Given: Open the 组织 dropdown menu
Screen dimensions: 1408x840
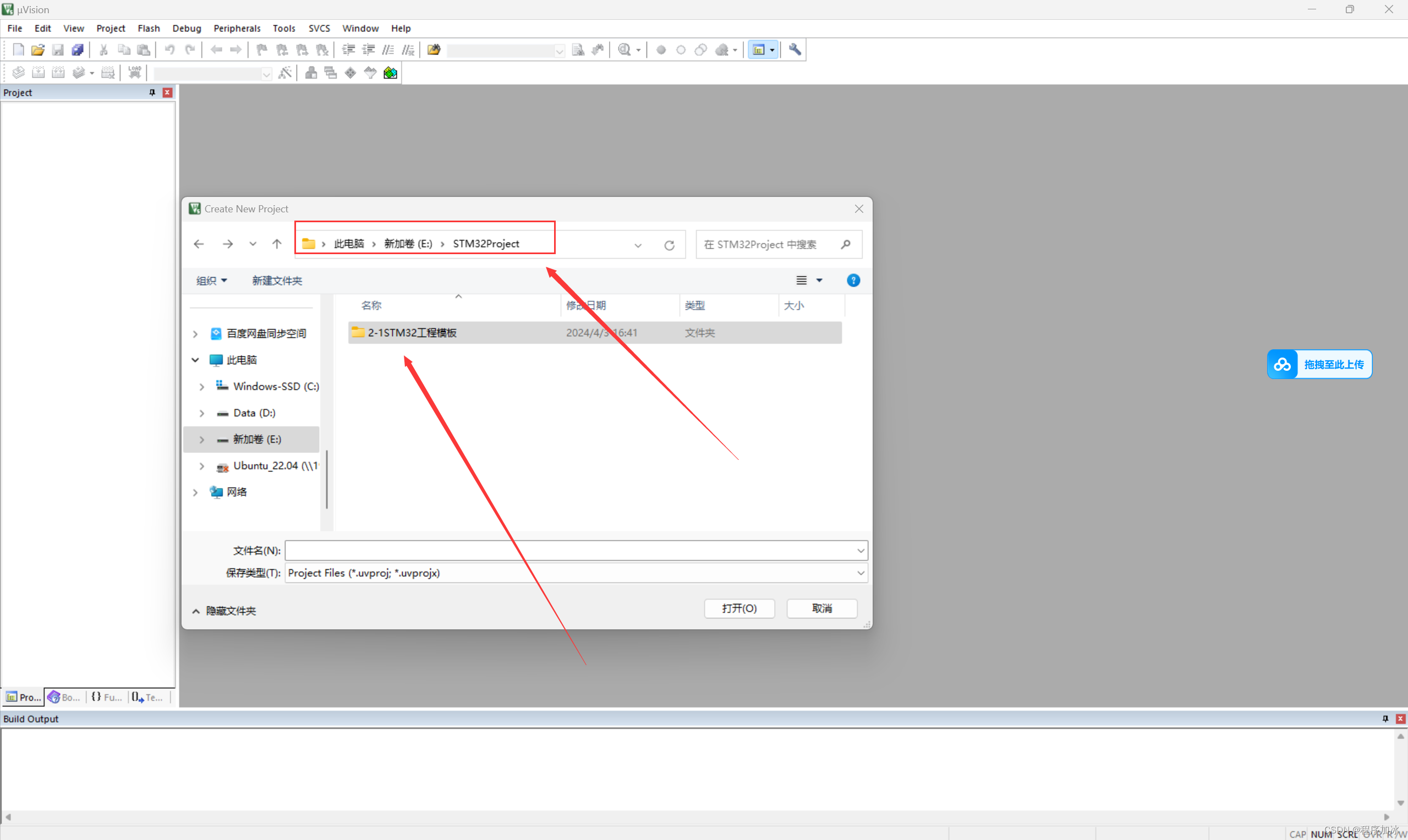Looking at the screenshot, I should [211, 281].
